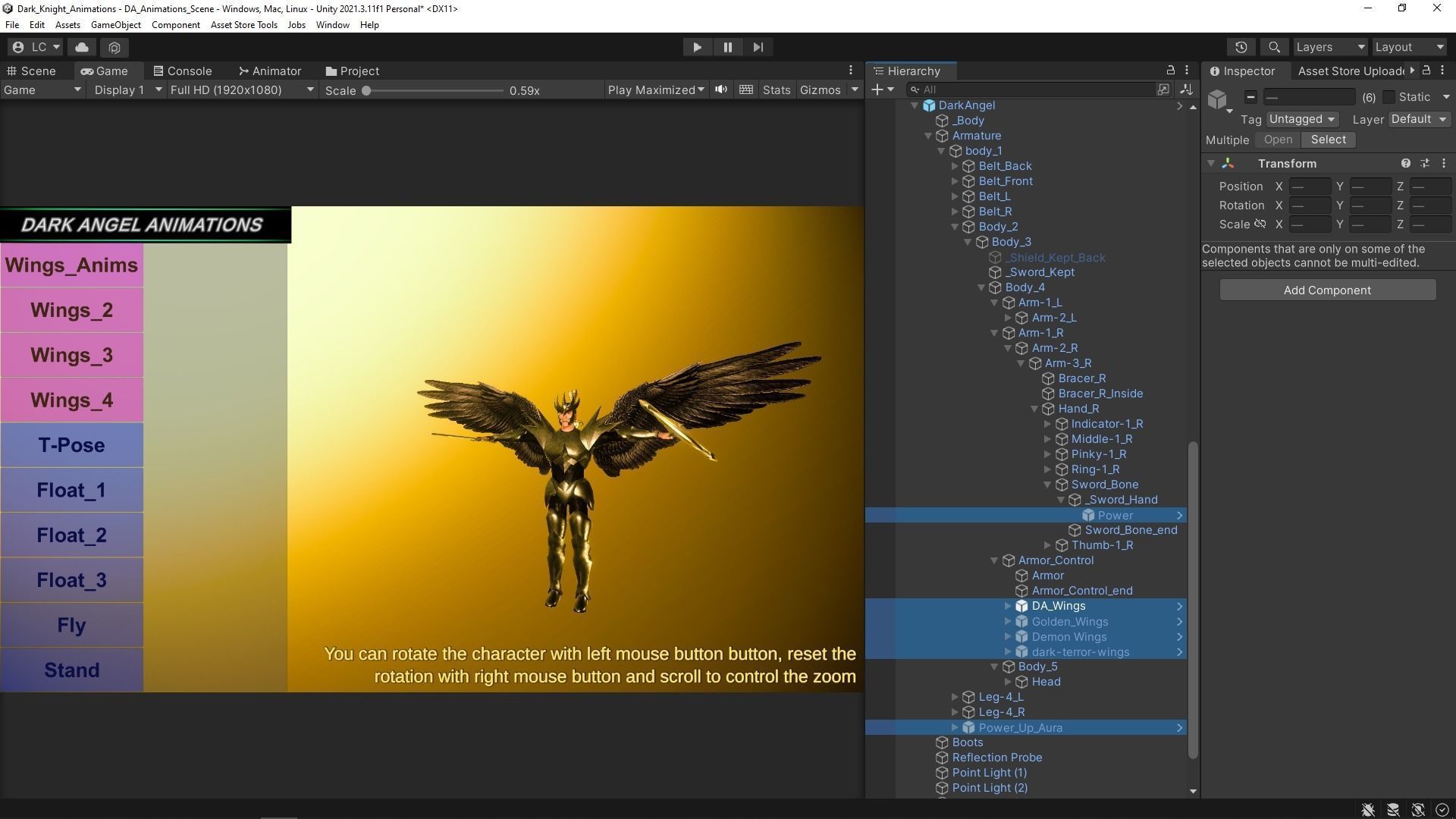Open the Full HD resolution dropdown
Screen dimensions: 1456x819
pyautogui.click(x=241, y=89)
